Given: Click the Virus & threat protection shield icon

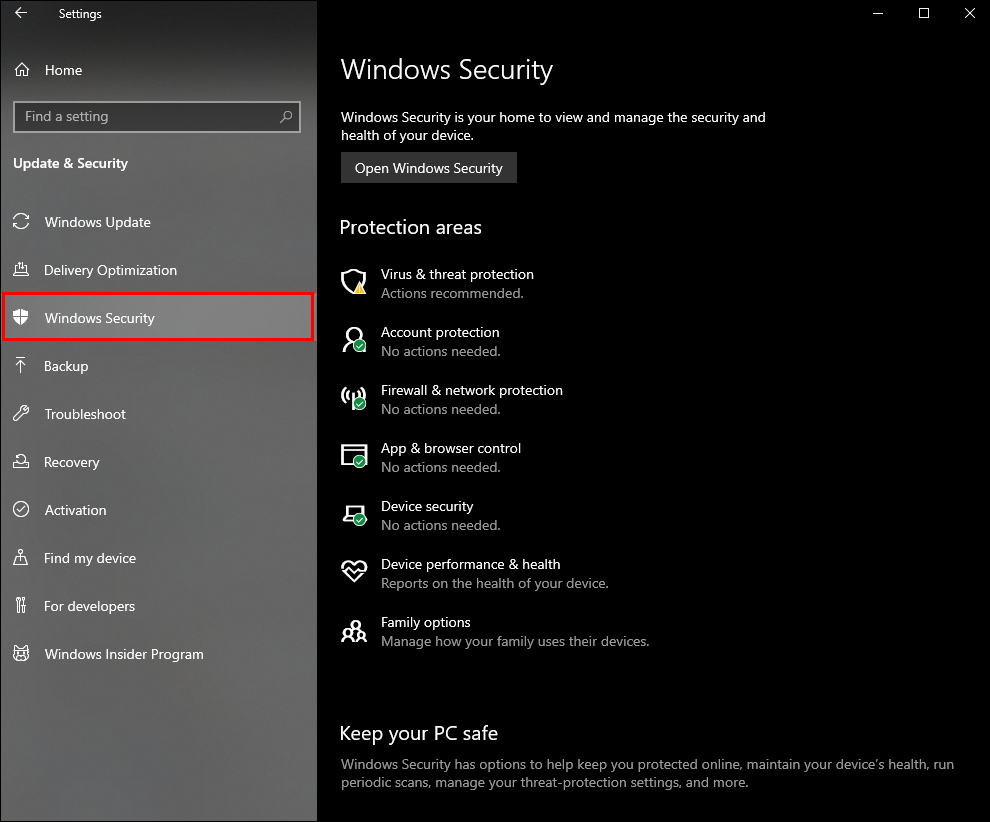Looking at the screenshot, I should 354,282.
